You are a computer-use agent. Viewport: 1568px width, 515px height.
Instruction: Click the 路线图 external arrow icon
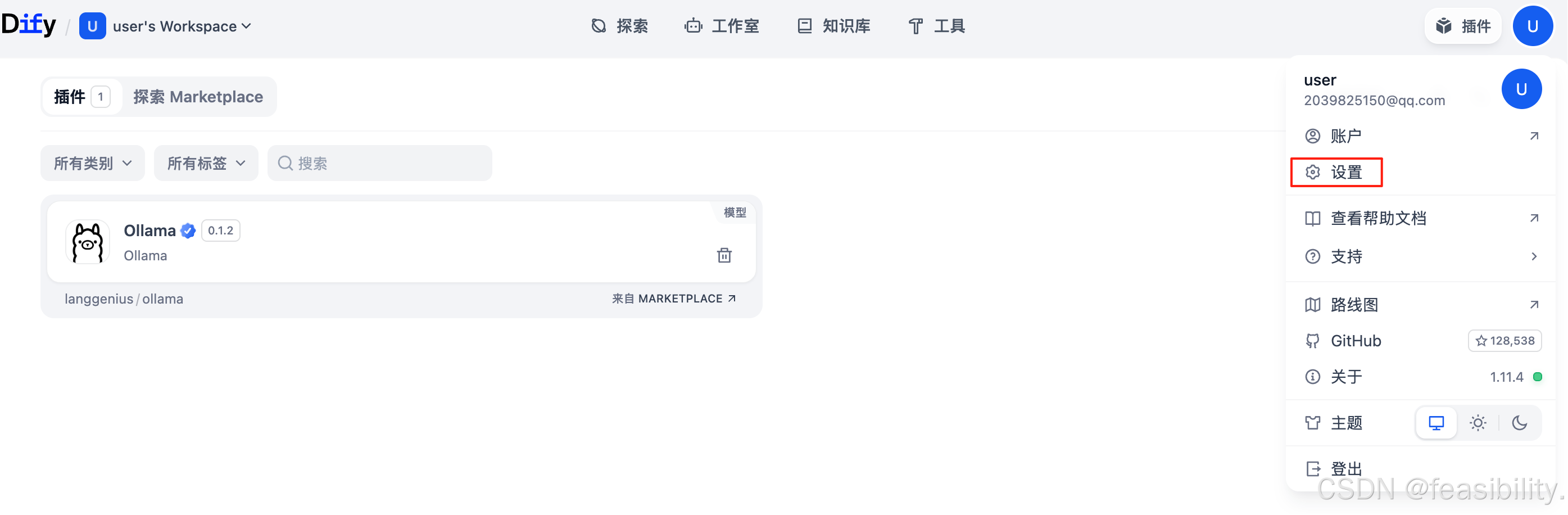pyautogui.click(x=1534, y=304)
